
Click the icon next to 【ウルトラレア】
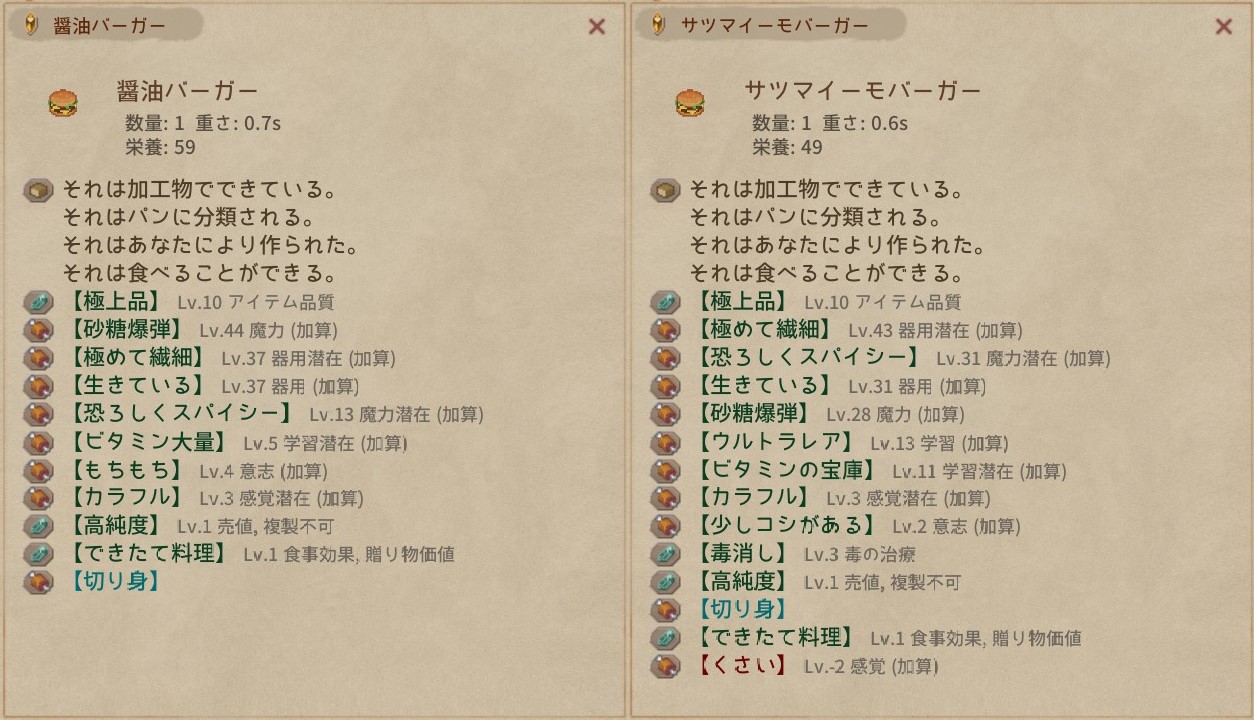click(666, 442)
